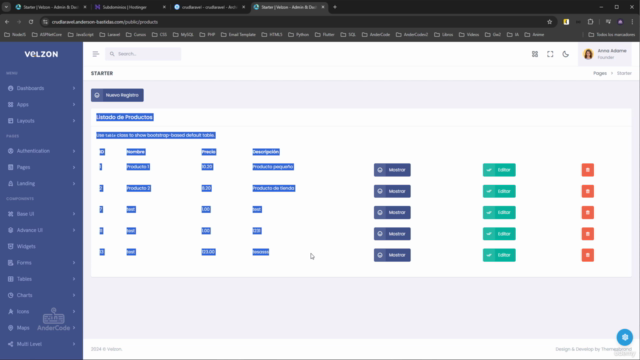Toggle fullscreen mode icon
This screenshot has width=640, height=360.
tap(550, 54)
